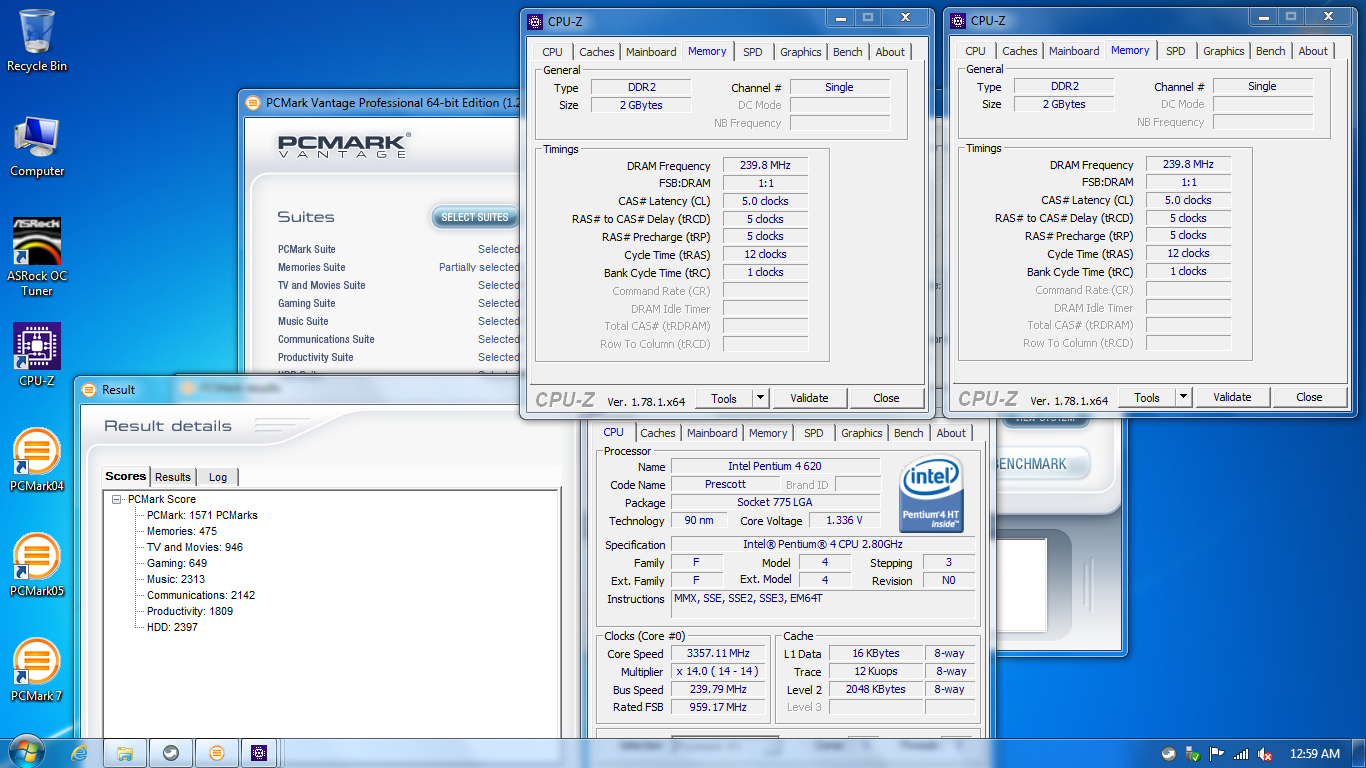This screenshot has height=768, width=1366.
Task: Open Caches tab in left CPU-Z window
Action: pyautogui.click(x=597, y=52)
